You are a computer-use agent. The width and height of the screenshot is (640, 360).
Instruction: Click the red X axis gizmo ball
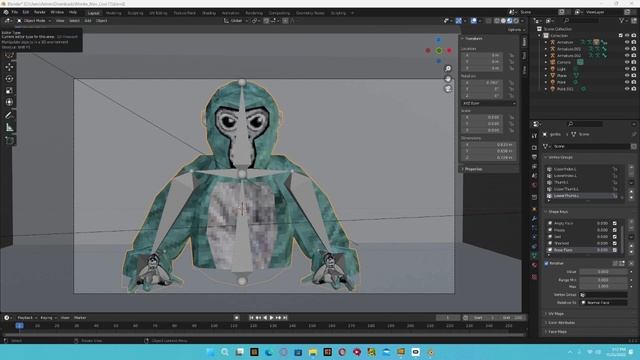449,51
